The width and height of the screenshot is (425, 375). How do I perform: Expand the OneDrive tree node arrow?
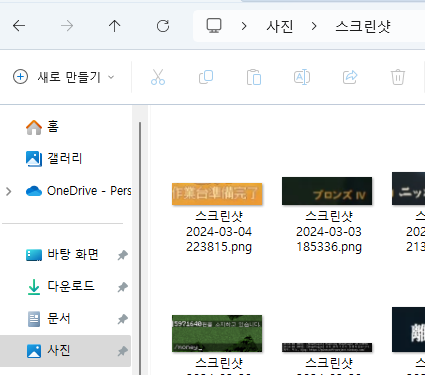(9, 191)
